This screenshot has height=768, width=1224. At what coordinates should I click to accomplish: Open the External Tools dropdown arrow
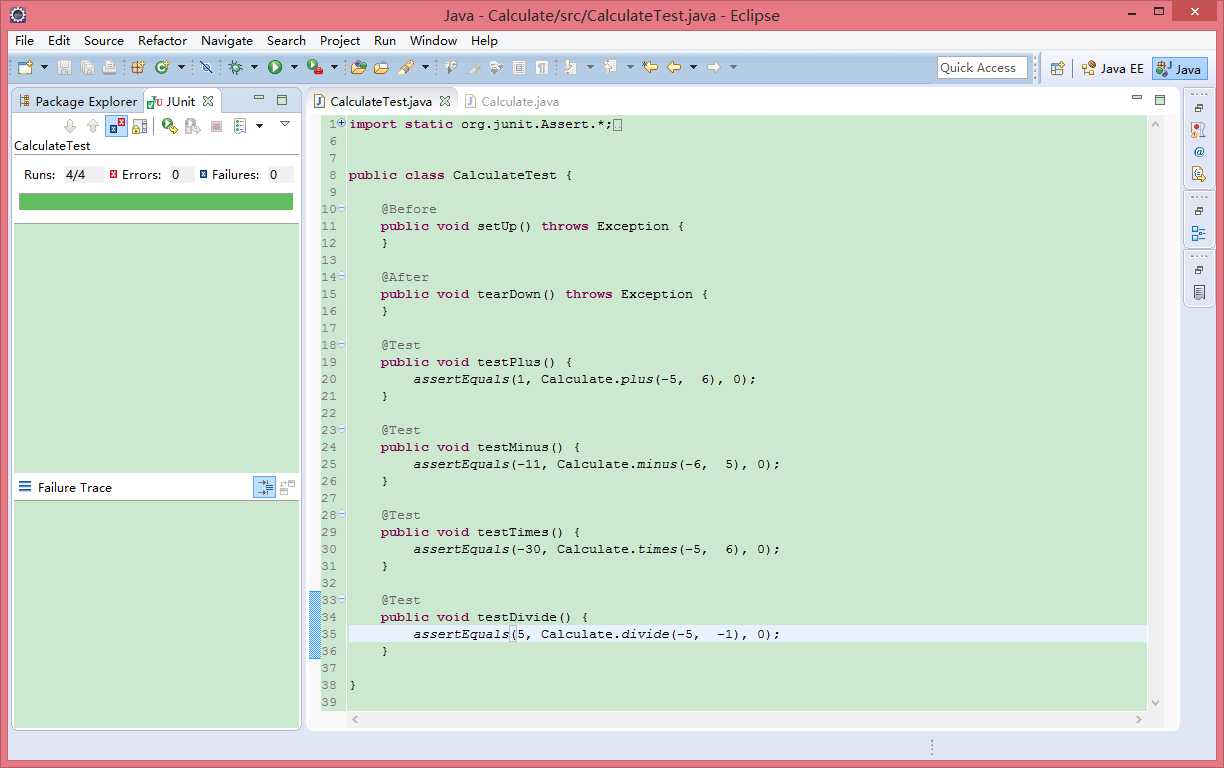pyautogui.click(x=333, y=68)
